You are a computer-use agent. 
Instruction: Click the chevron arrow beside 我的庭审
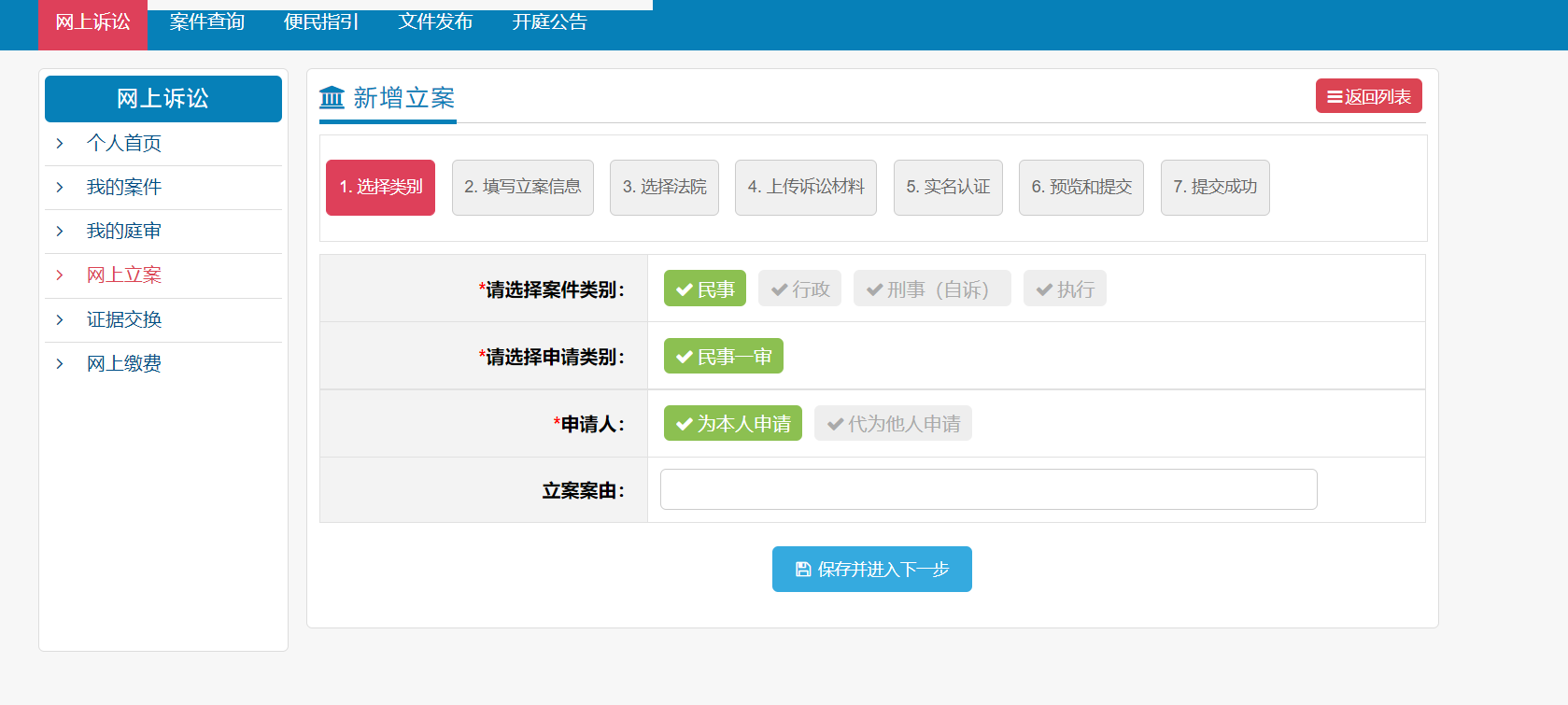[x=60, y=231]
